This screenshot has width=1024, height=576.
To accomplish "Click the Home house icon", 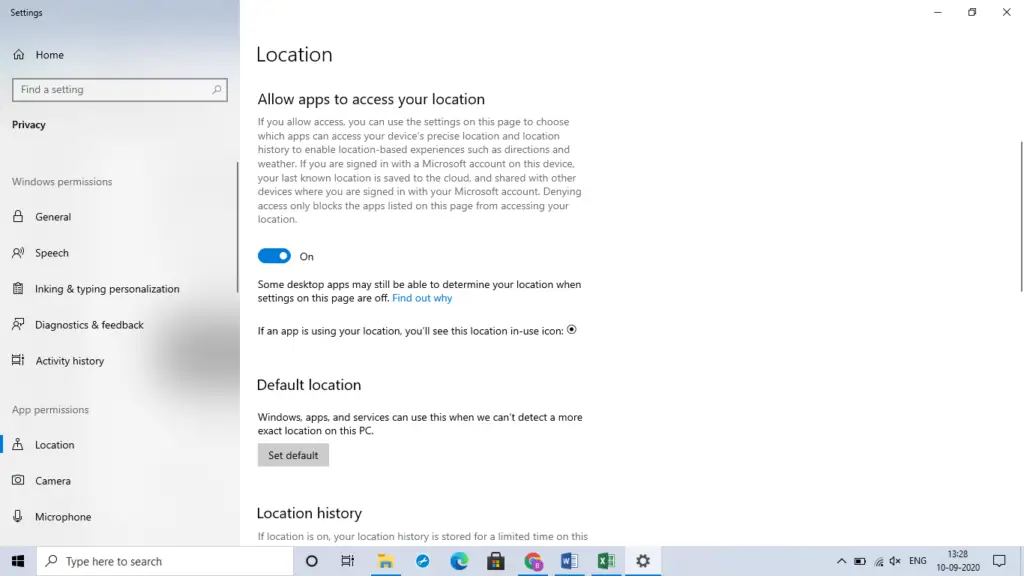I will (x=18, y=55).
